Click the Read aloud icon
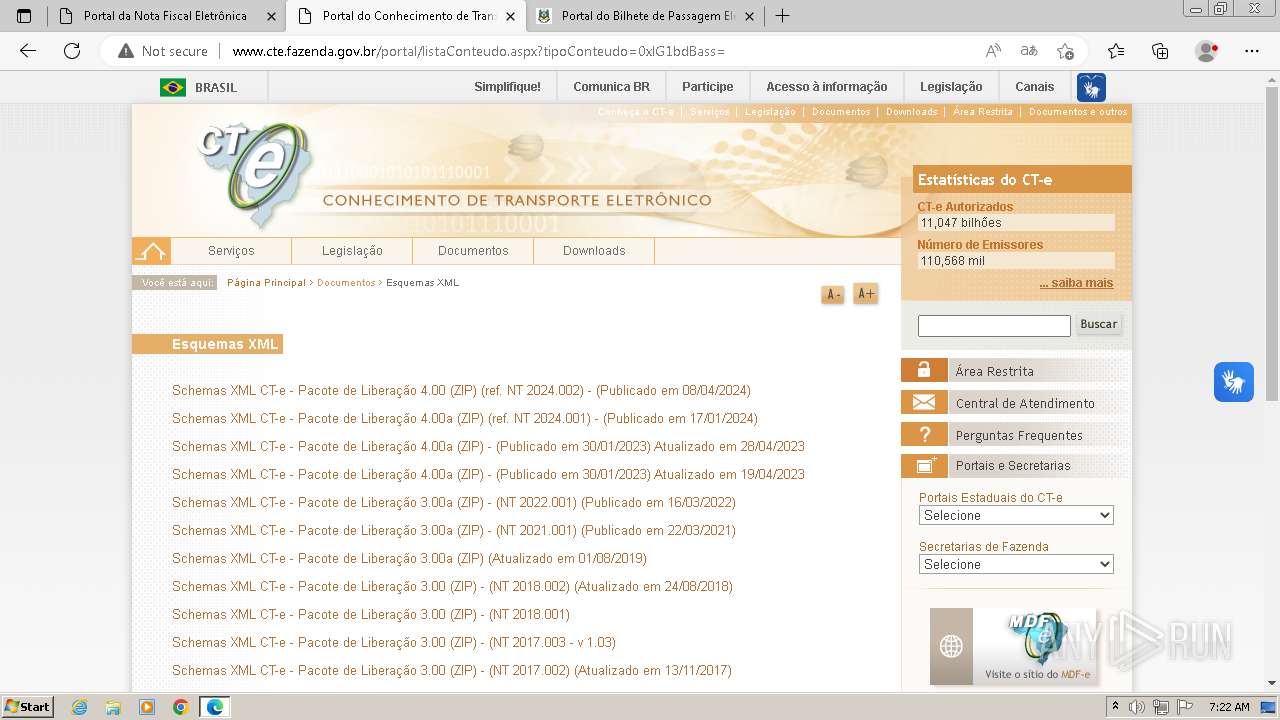 (993, 51)
